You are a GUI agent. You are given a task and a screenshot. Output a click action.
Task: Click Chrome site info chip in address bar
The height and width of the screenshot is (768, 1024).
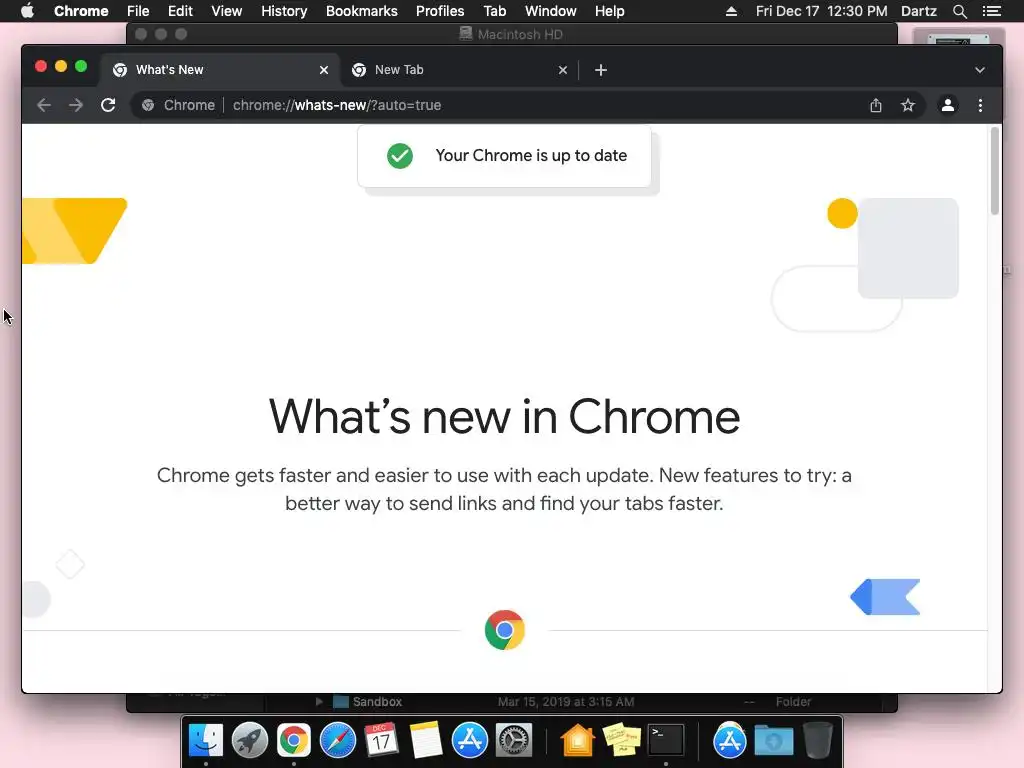[x=178, y=105]
